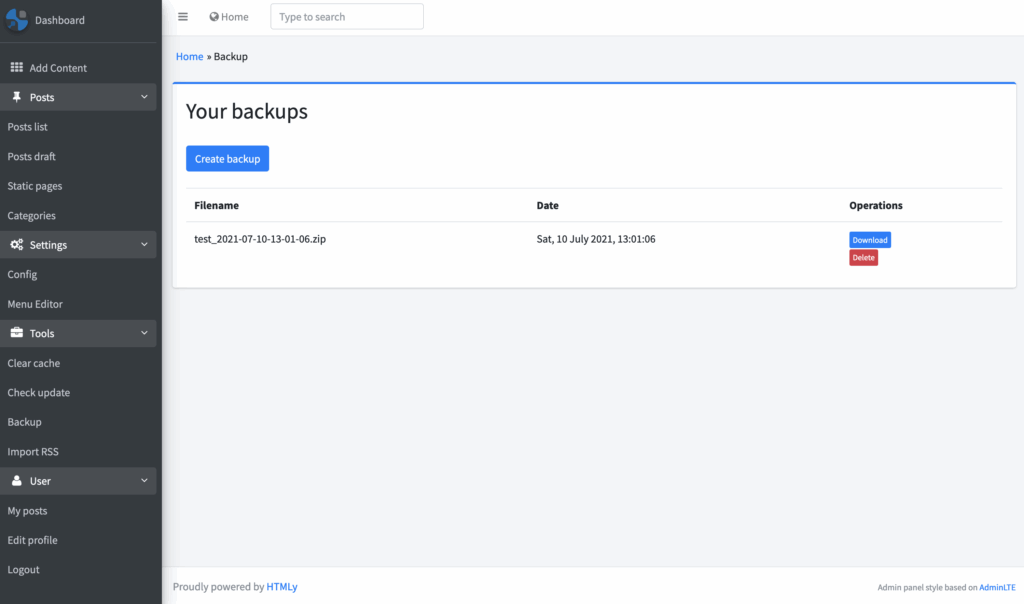This screenshot has width=1024, height=604.
Task: Click the Operations column header
Action: [876, 205]
